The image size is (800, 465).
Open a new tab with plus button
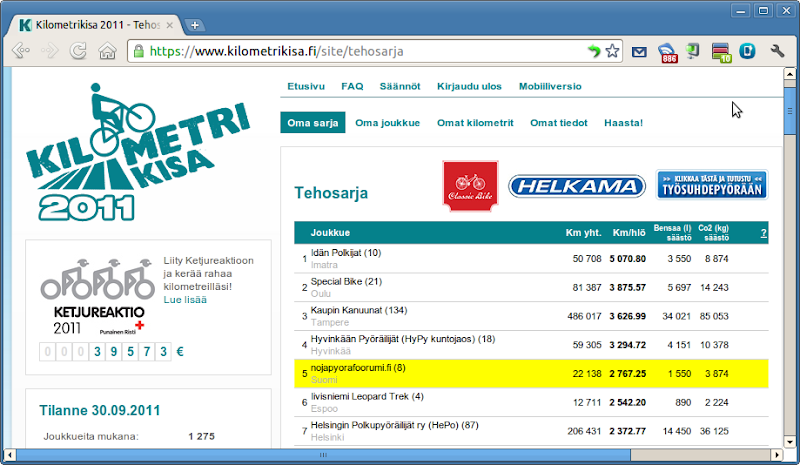point(194,25)
